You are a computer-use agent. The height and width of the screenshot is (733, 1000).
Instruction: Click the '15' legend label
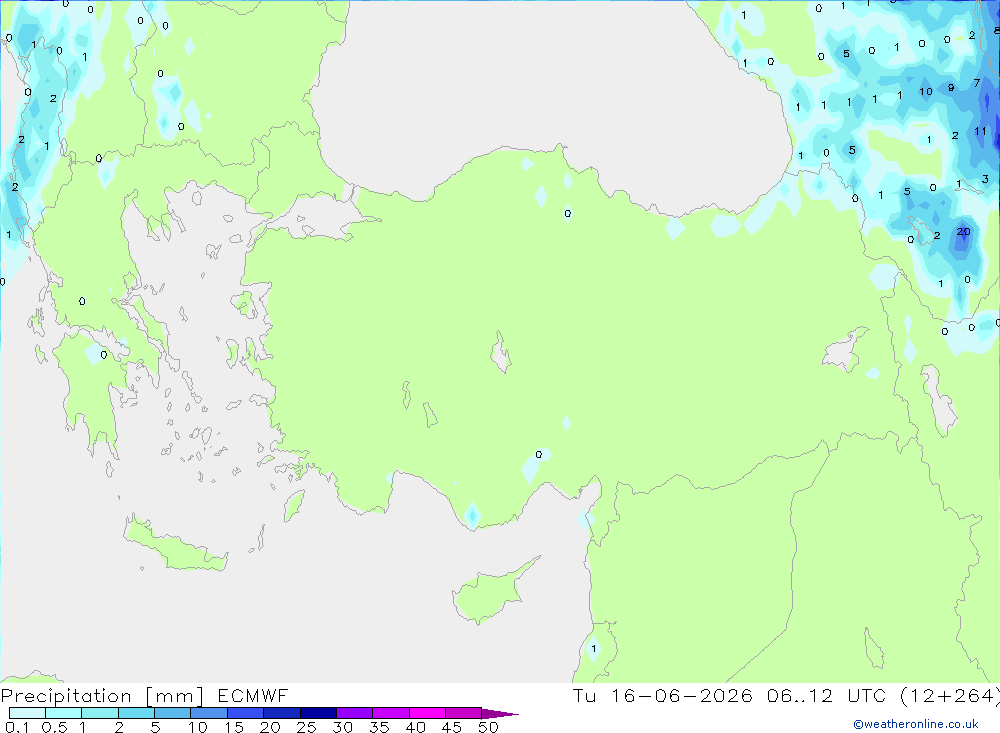[233, 727]
